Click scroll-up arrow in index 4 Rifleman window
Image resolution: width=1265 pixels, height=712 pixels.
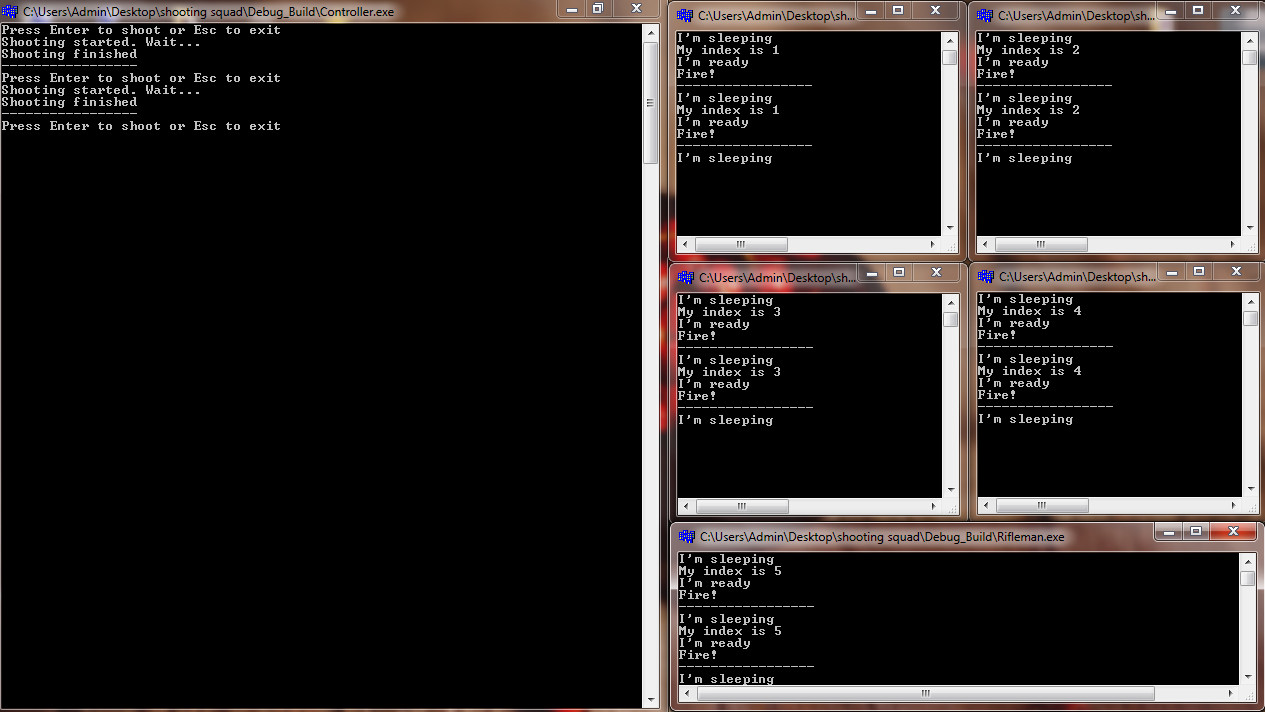pyautogui.click(x=1251, y=301)
